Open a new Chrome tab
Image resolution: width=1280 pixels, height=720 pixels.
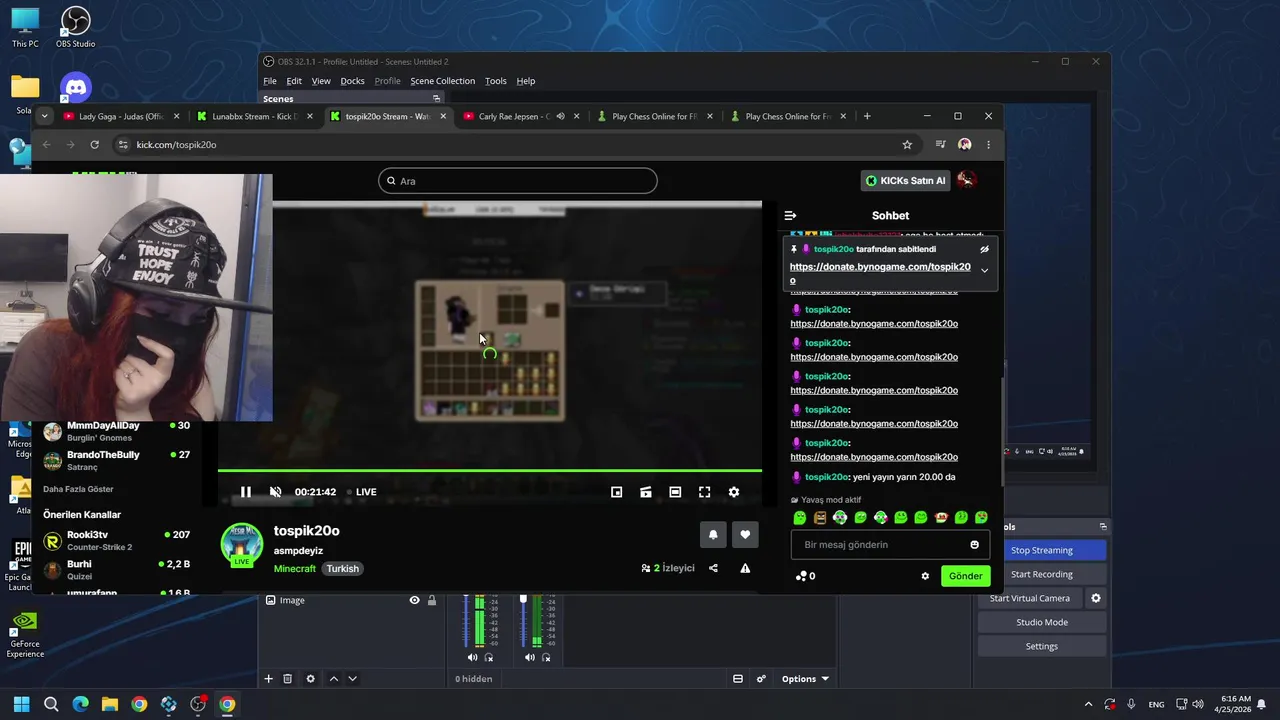point(867,116)
